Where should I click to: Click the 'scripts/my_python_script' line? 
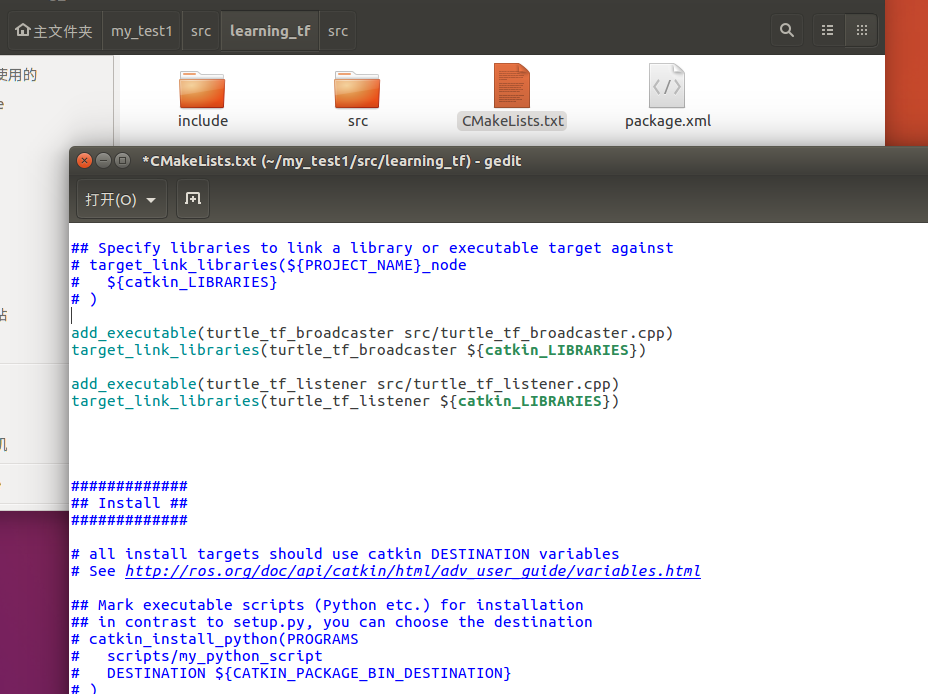click(x=197, y=656)
